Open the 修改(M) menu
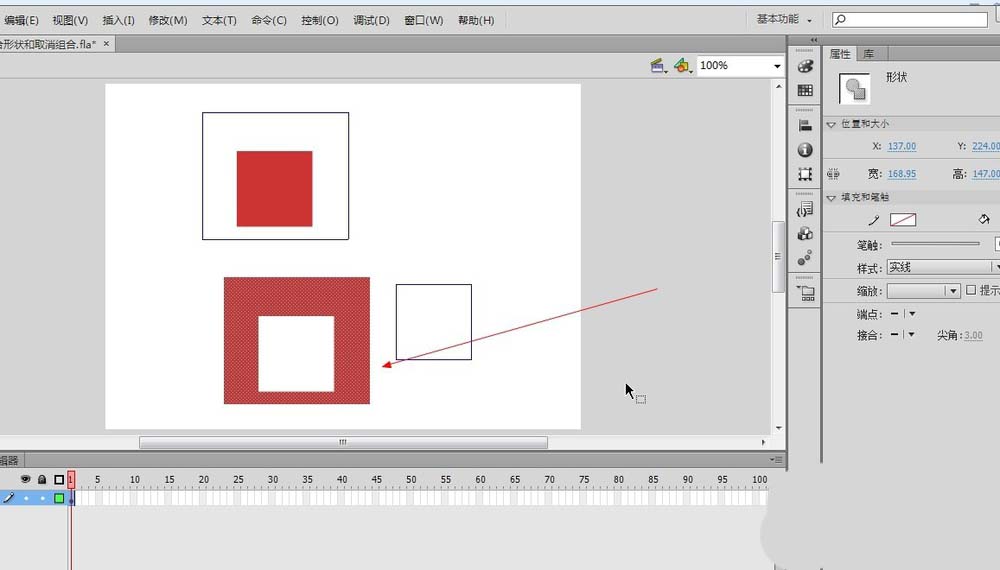 [x=168, y=20]
